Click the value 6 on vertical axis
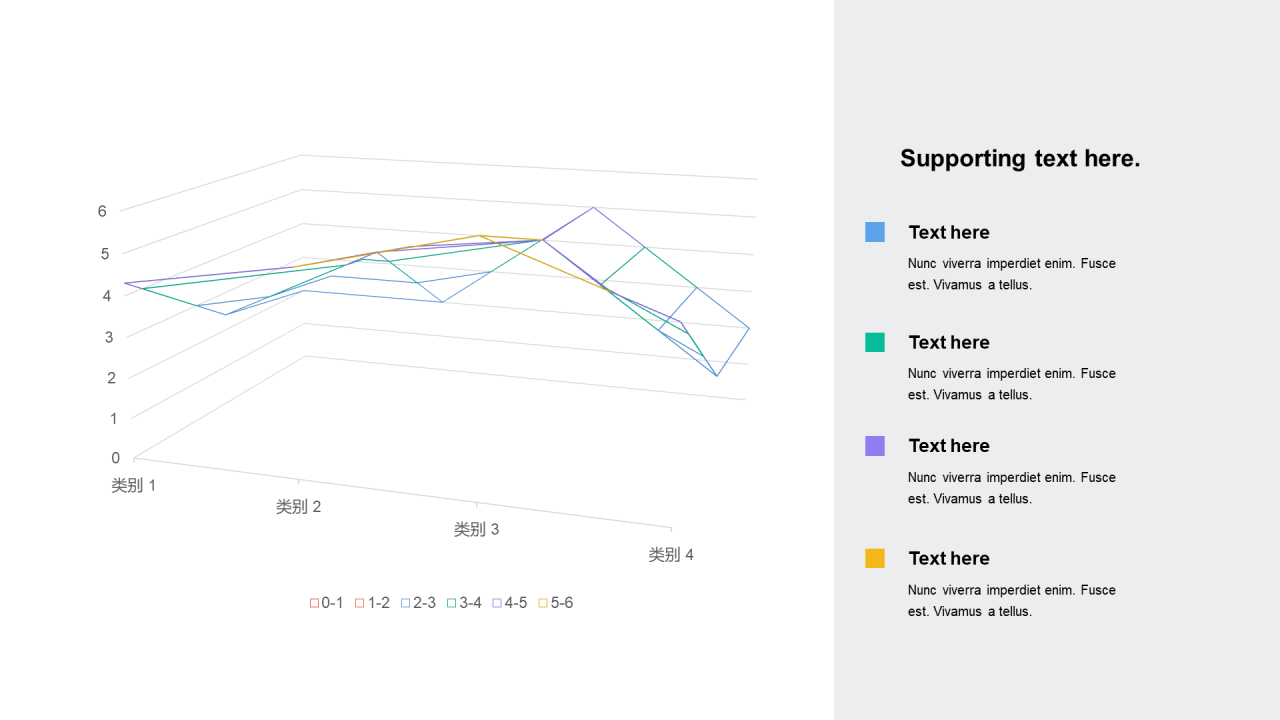1280x720 pixels. pos(102,211)
